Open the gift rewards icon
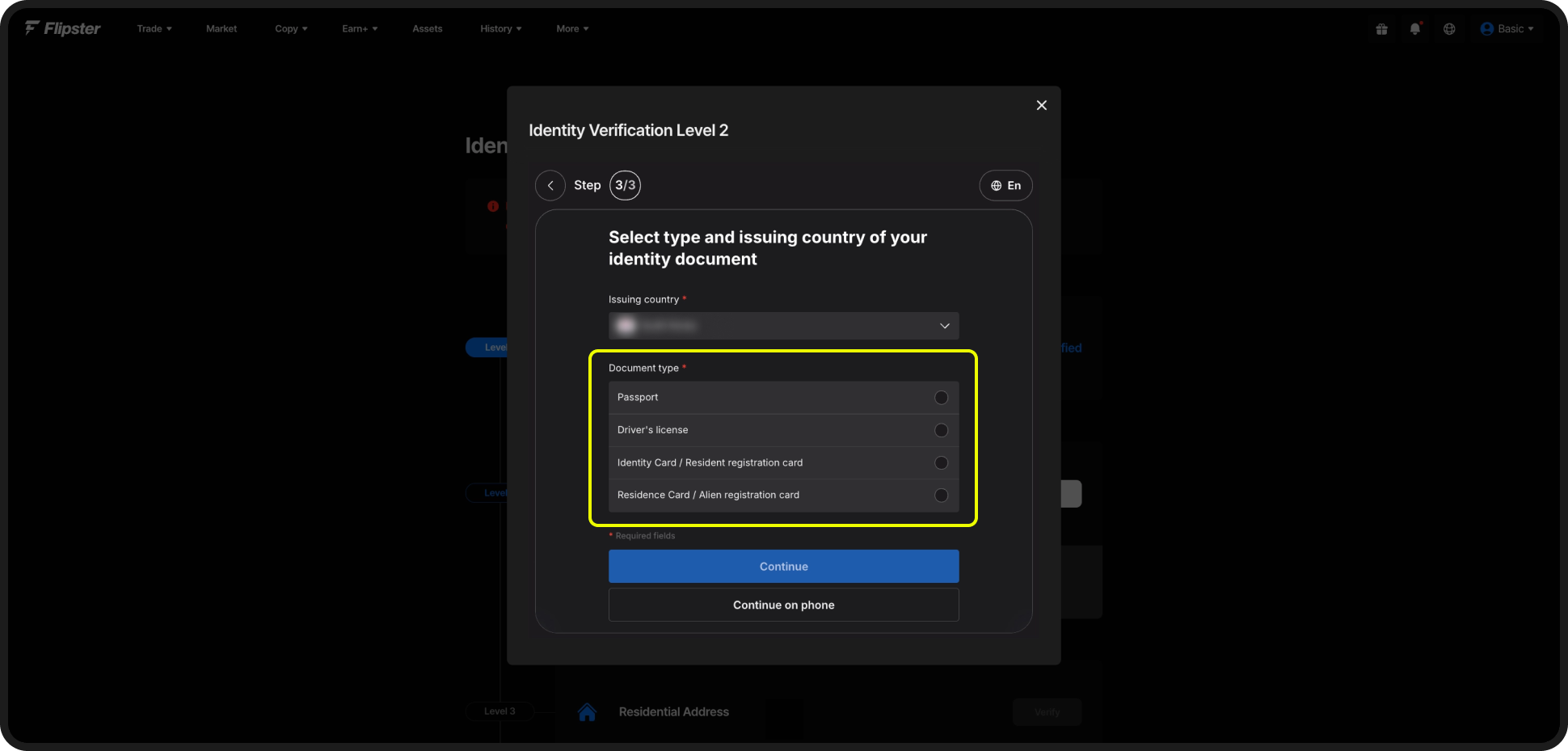The height and width of the screenshot is (751, 1568). tap(1381, 29)
